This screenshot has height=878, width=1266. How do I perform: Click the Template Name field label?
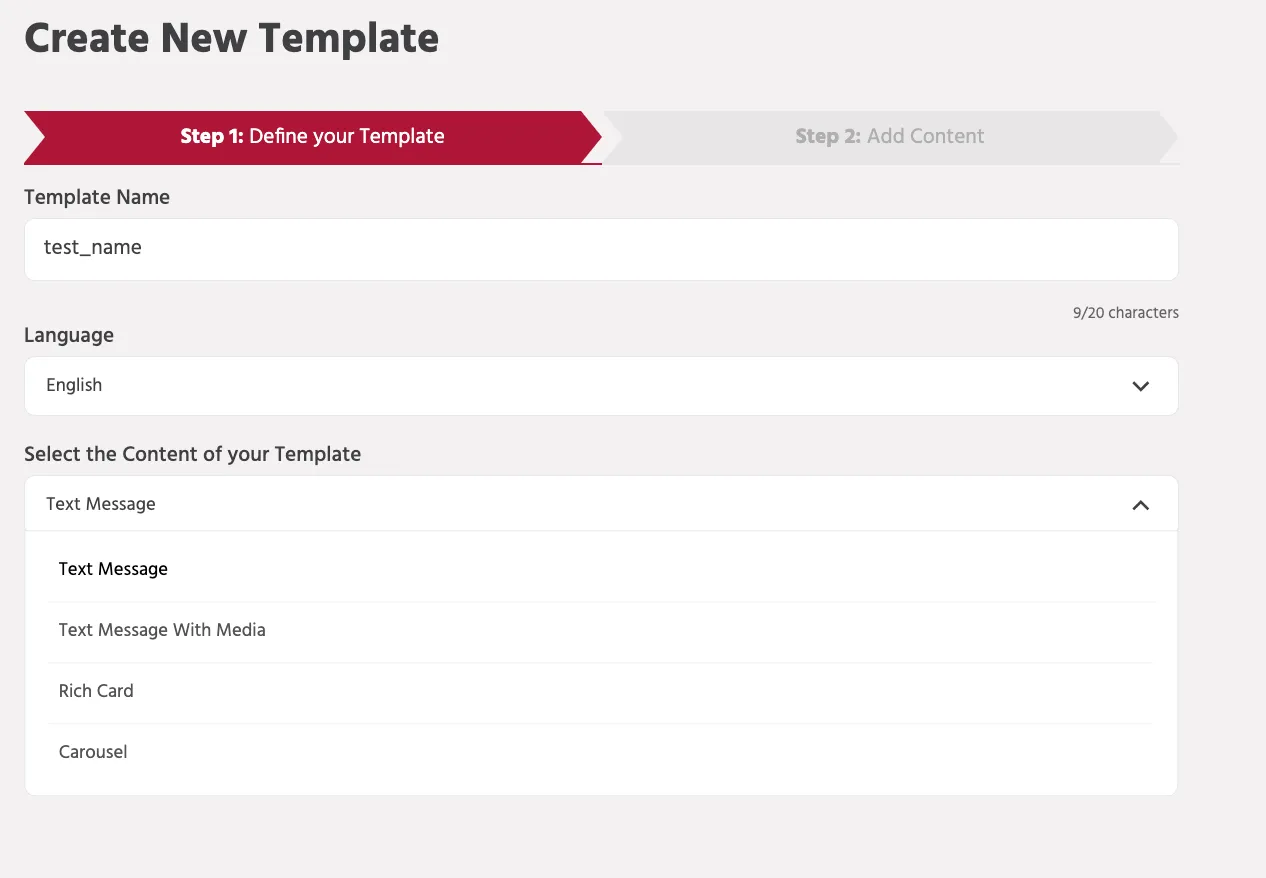tap(97, 197)
